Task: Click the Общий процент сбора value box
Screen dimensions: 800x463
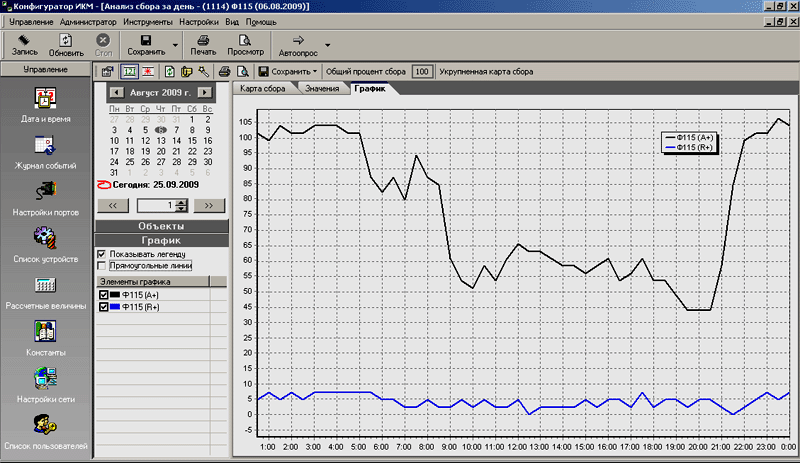Action: pyautogui.click(x=422, y=72)
